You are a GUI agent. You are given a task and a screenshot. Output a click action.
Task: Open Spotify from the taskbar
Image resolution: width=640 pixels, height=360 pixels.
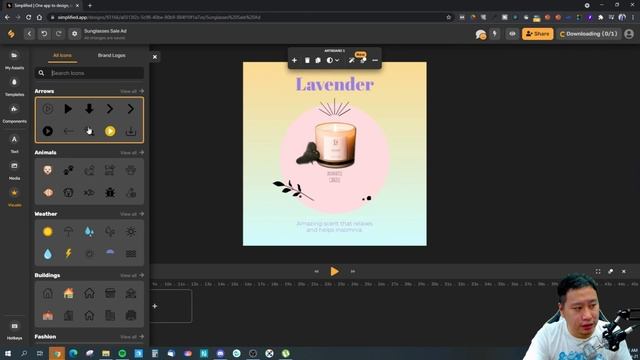122,353
